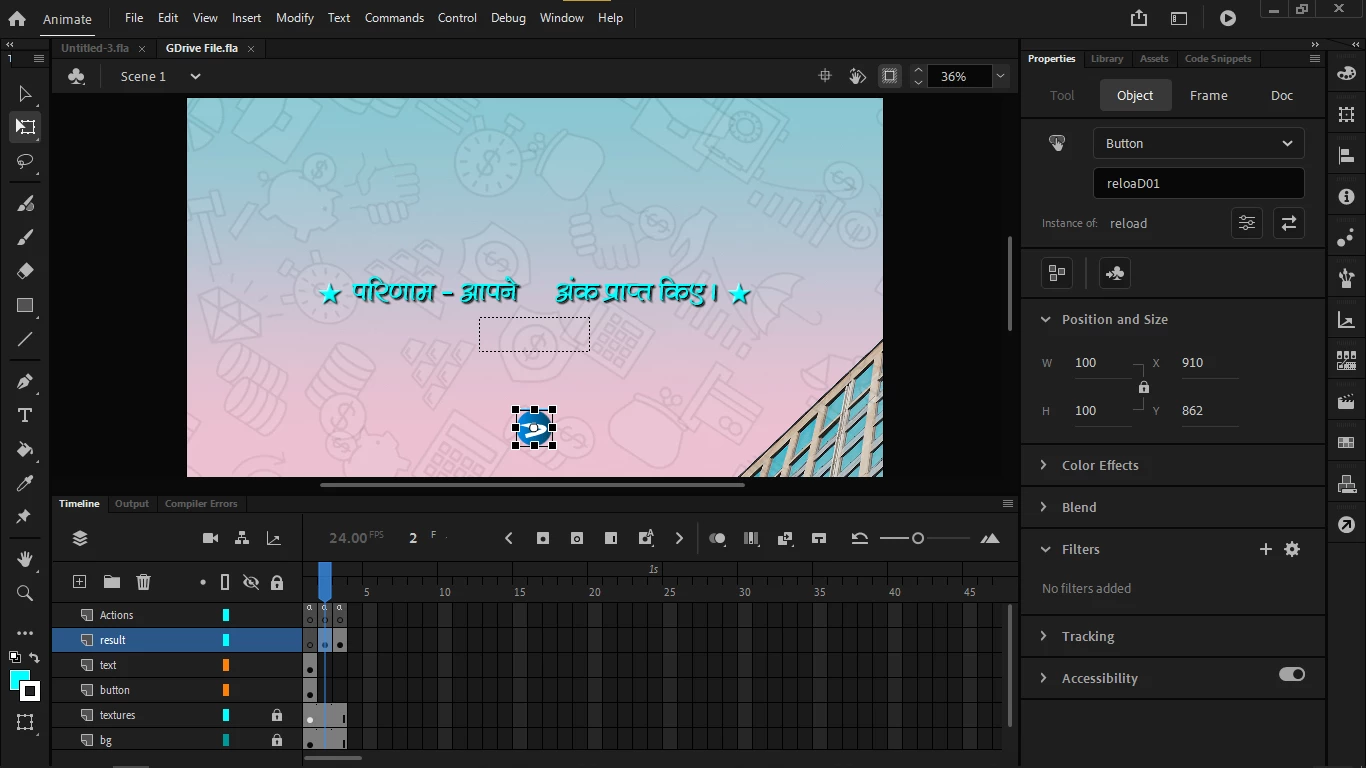Select the Line tool
The image size is (1366, 768).
[25, 339]
